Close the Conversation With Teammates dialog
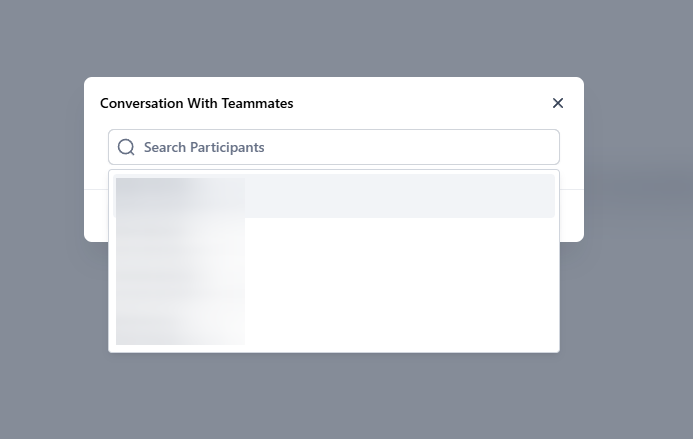The width and height of the screenshot is (693, 439). [x=558, y=103]
